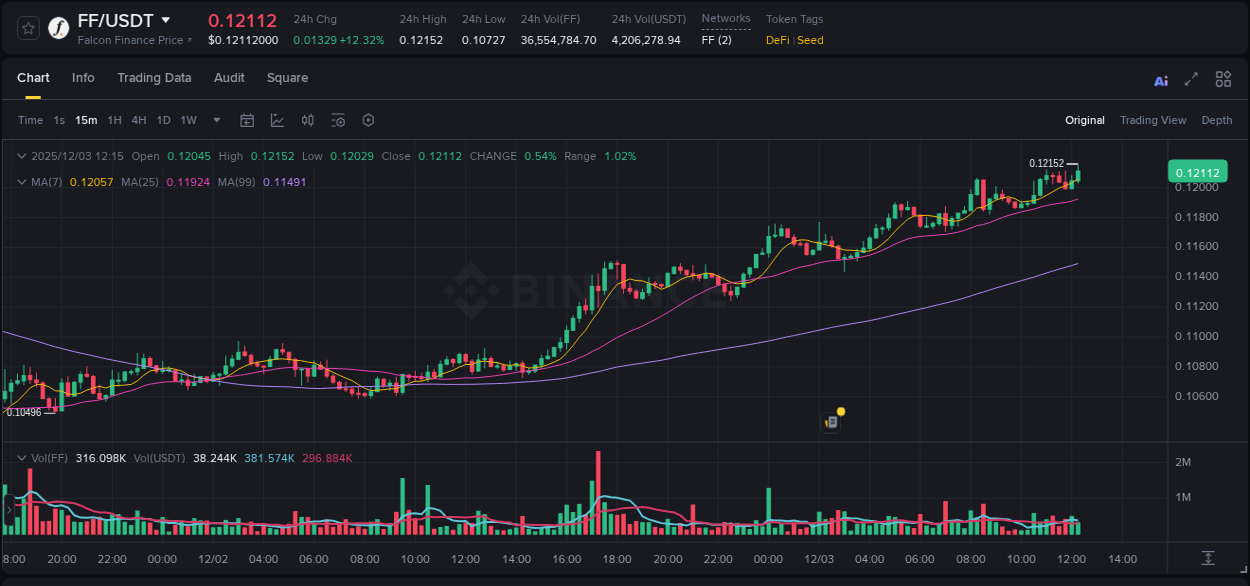Open the chart settings gear
Image resolution: width=1250 pixels, height=586 pixels.
(368, 119)
